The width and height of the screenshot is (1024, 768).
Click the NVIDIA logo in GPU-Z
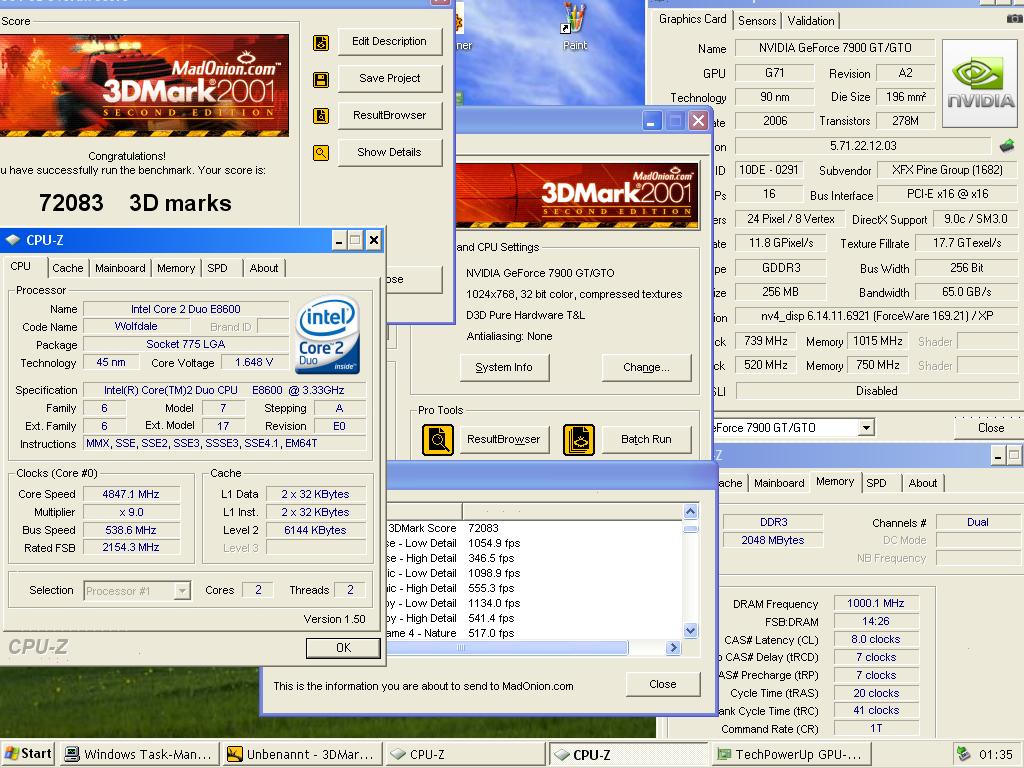click(980, 84)
